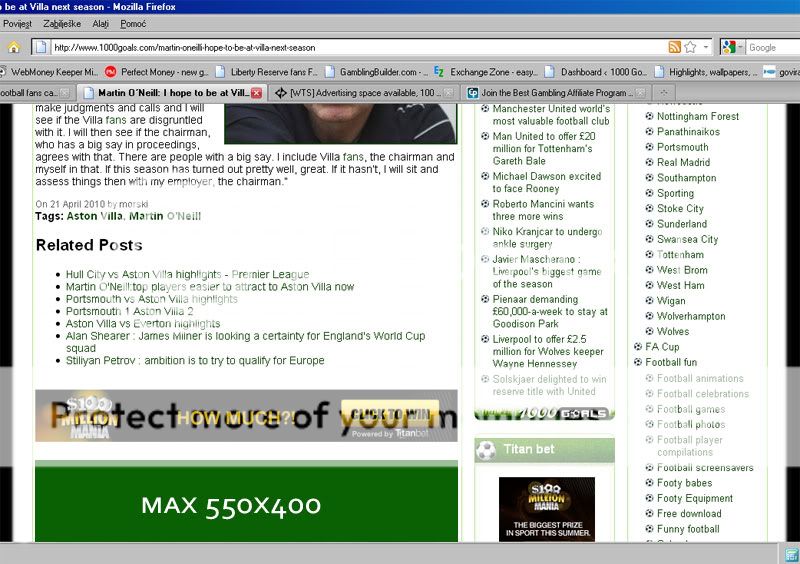Select Free download category
Viewport: 800px width, 564px height.
point(689,513)
